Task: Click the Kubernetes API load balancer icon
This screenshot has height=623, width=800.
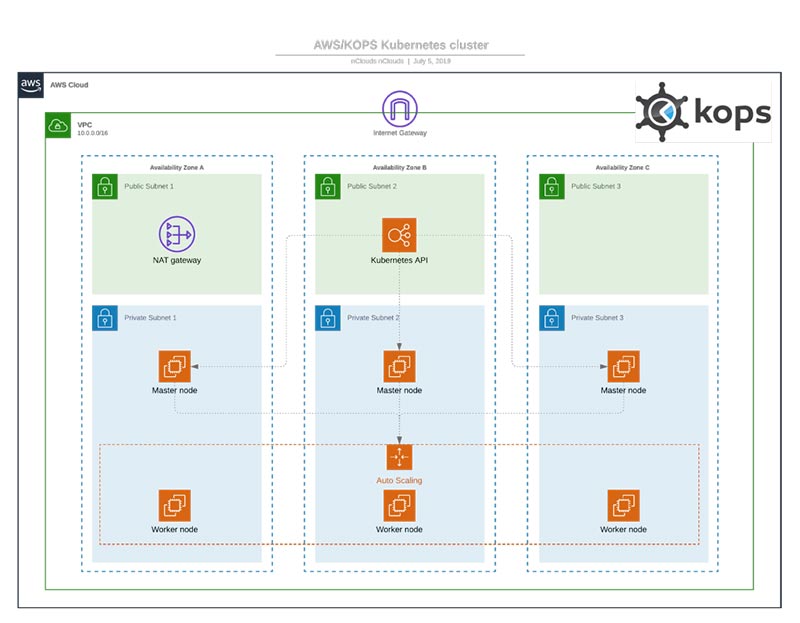Action: (399, 235)
